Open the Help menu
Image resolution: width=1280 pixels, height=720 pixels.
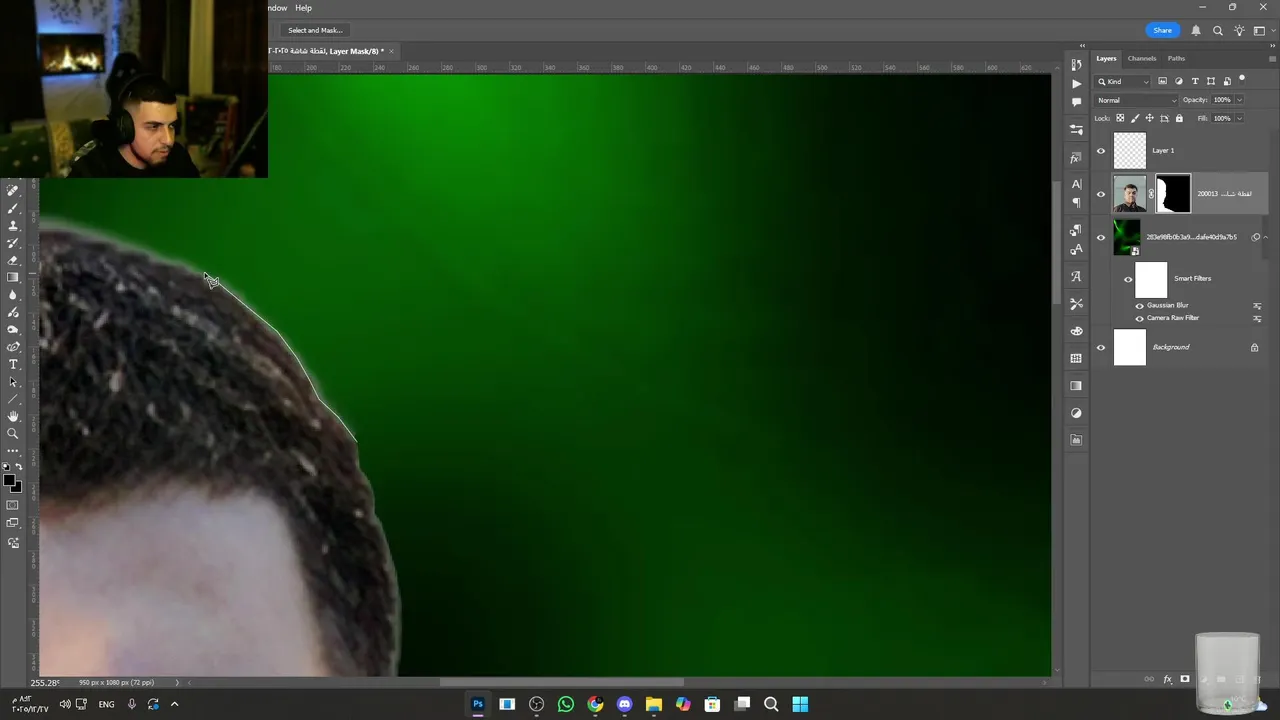[303, 8]
